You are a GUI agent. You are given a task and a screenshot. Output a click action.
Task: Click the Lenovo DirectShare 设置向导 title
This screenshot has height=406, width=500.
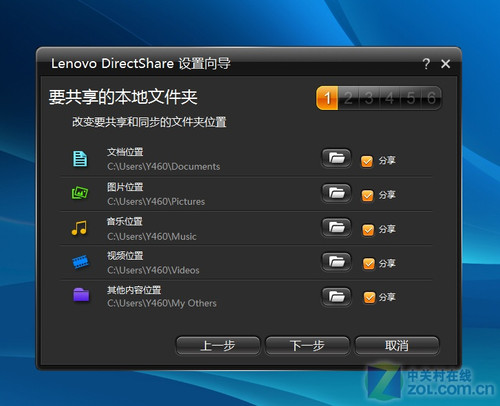140,63
